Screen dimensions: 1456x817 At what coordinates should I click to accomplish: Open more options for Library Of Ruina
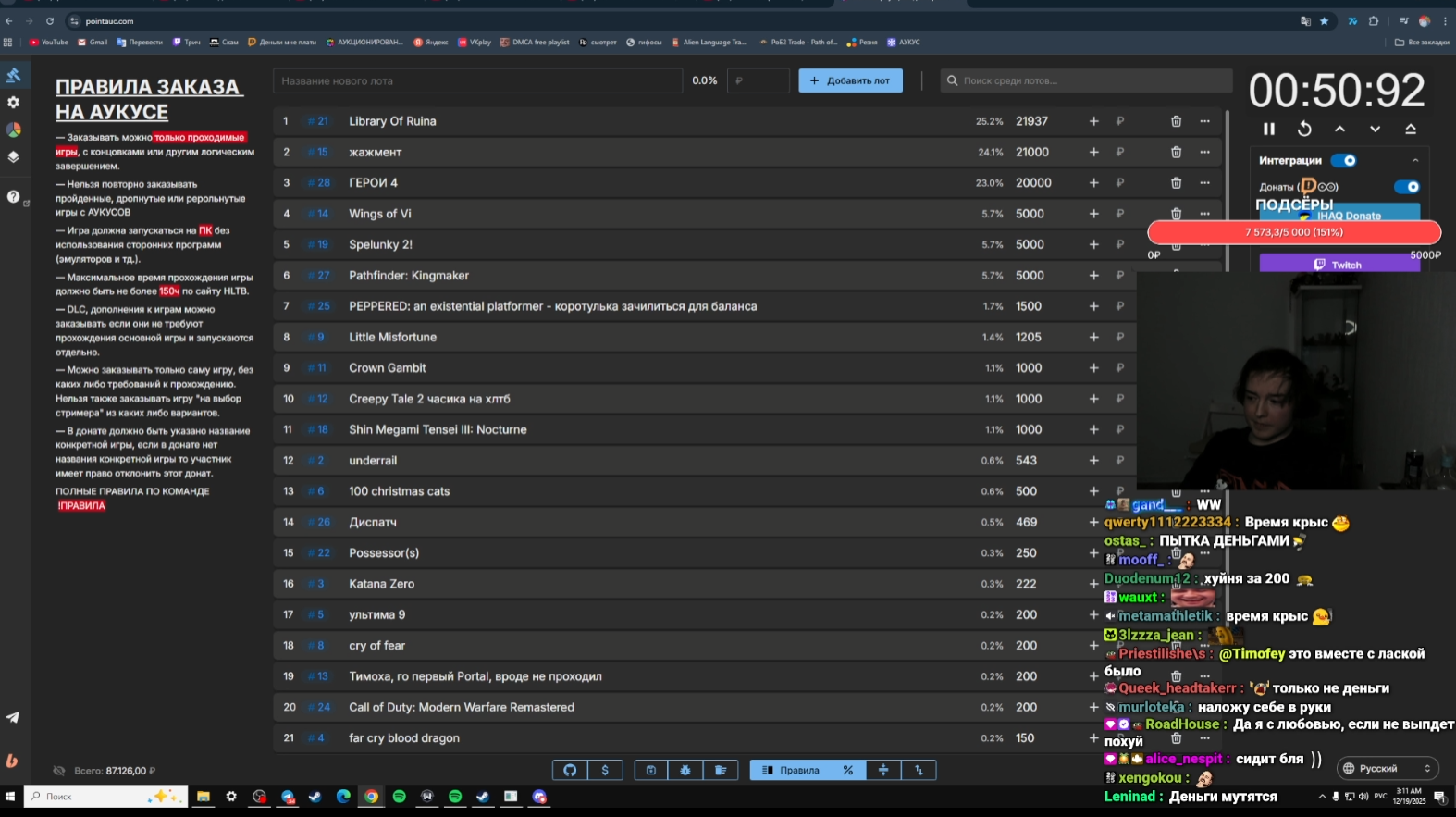pyautogui.click(x=1204, y=121)
